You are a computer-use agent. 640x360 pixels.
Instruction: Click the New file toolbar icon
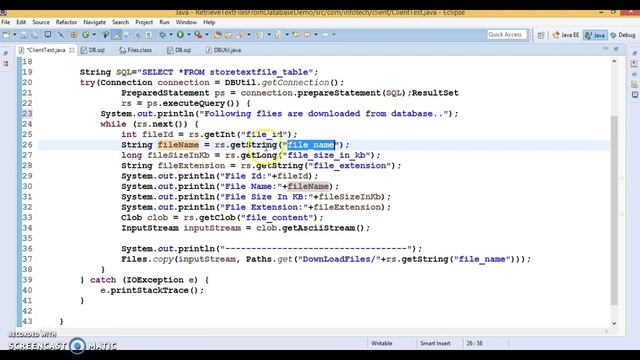tap(7, 35)
